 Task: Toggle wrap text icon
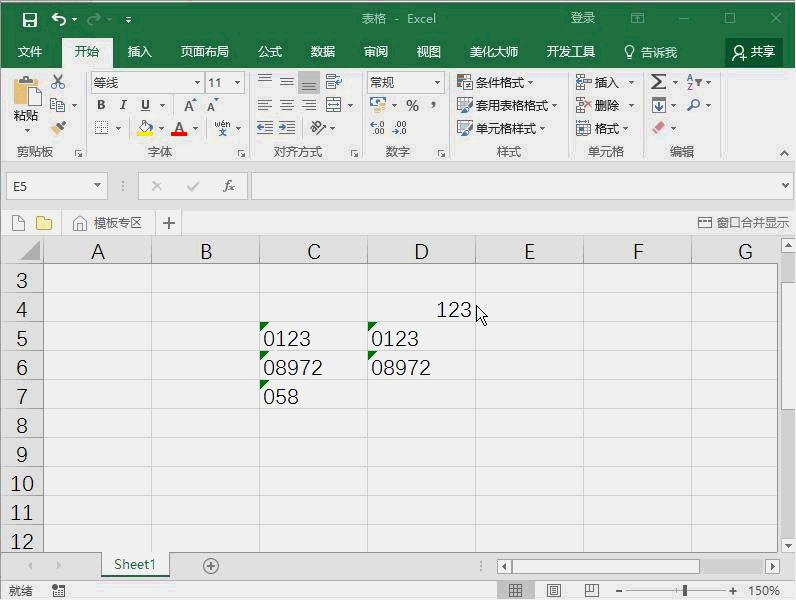(x=334, y=82)
